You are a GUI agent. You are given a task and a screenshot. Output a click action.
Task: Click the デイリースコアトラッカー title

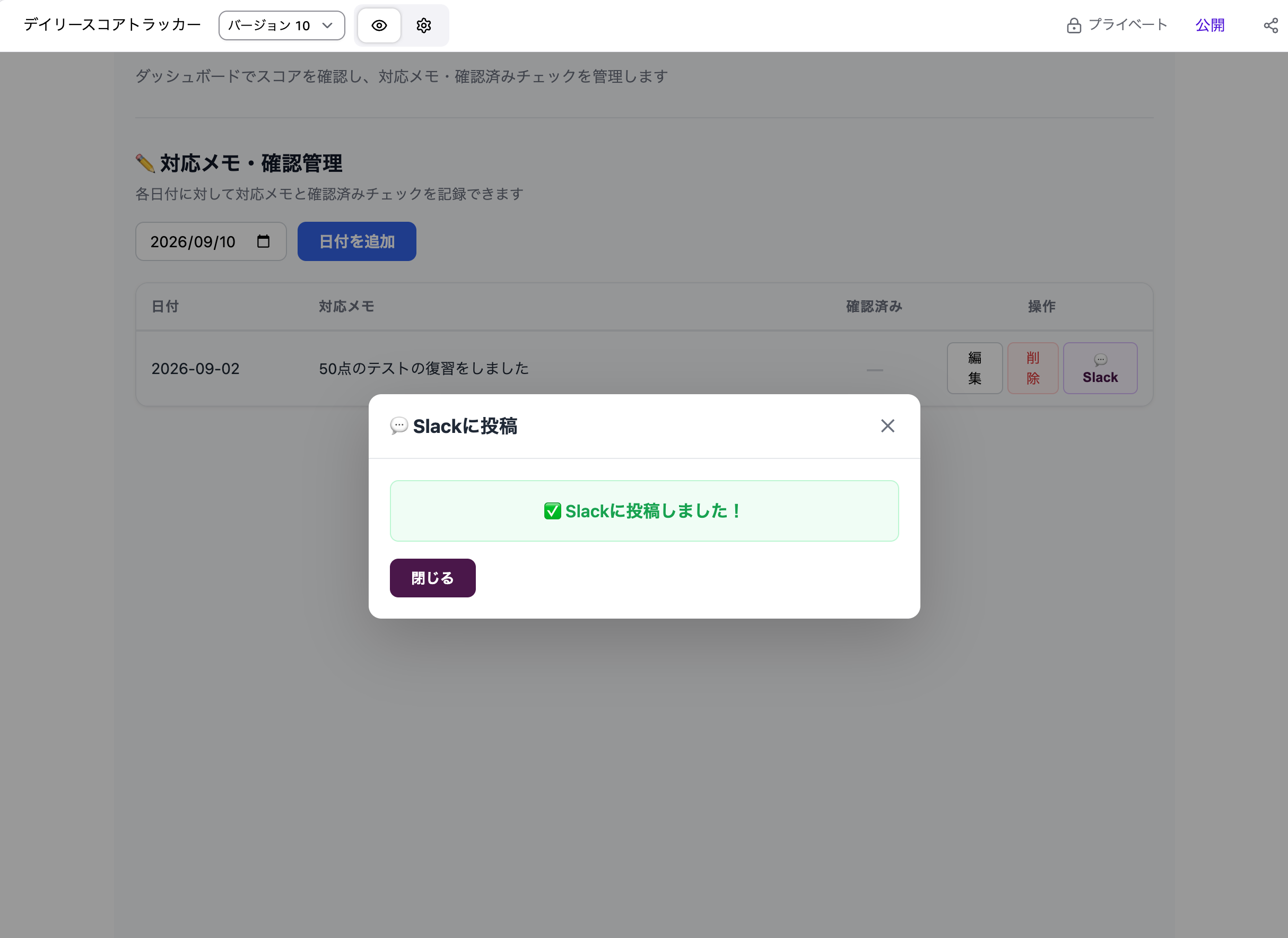point(112,25)
